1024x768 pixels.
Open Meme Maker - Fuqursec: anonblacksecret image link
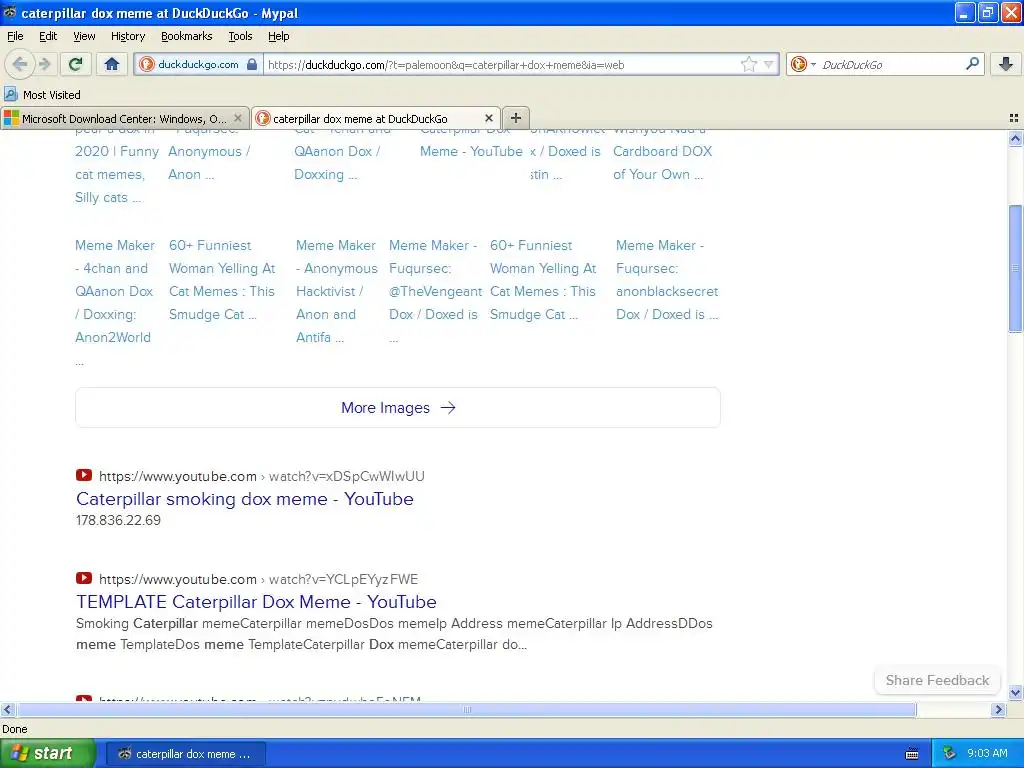667,280
